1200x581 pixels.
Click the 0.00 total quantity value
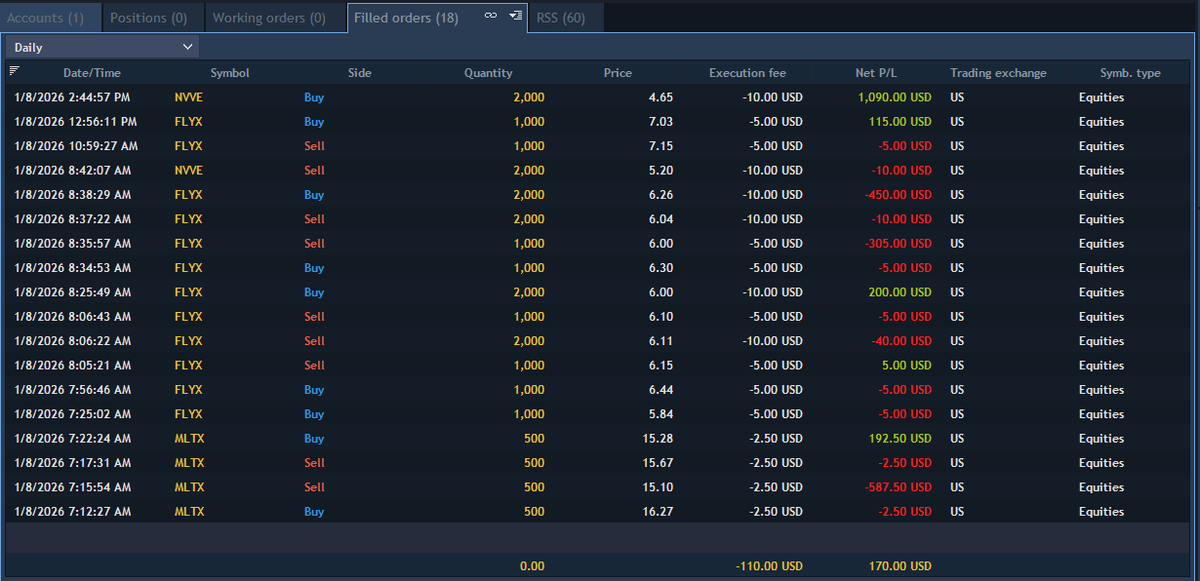point(532,566)
